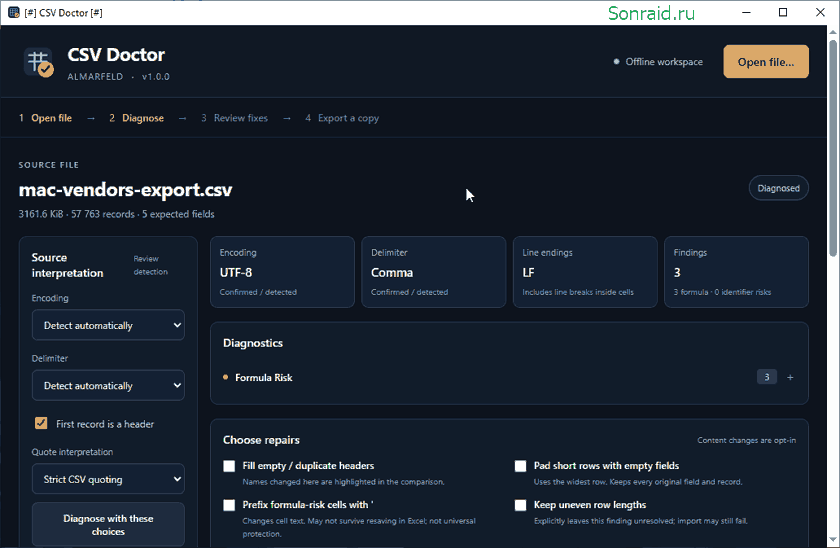Viewport: 840px width, 548px height.
Task: Click the 57 763 records info line
Action: point(116,214)
